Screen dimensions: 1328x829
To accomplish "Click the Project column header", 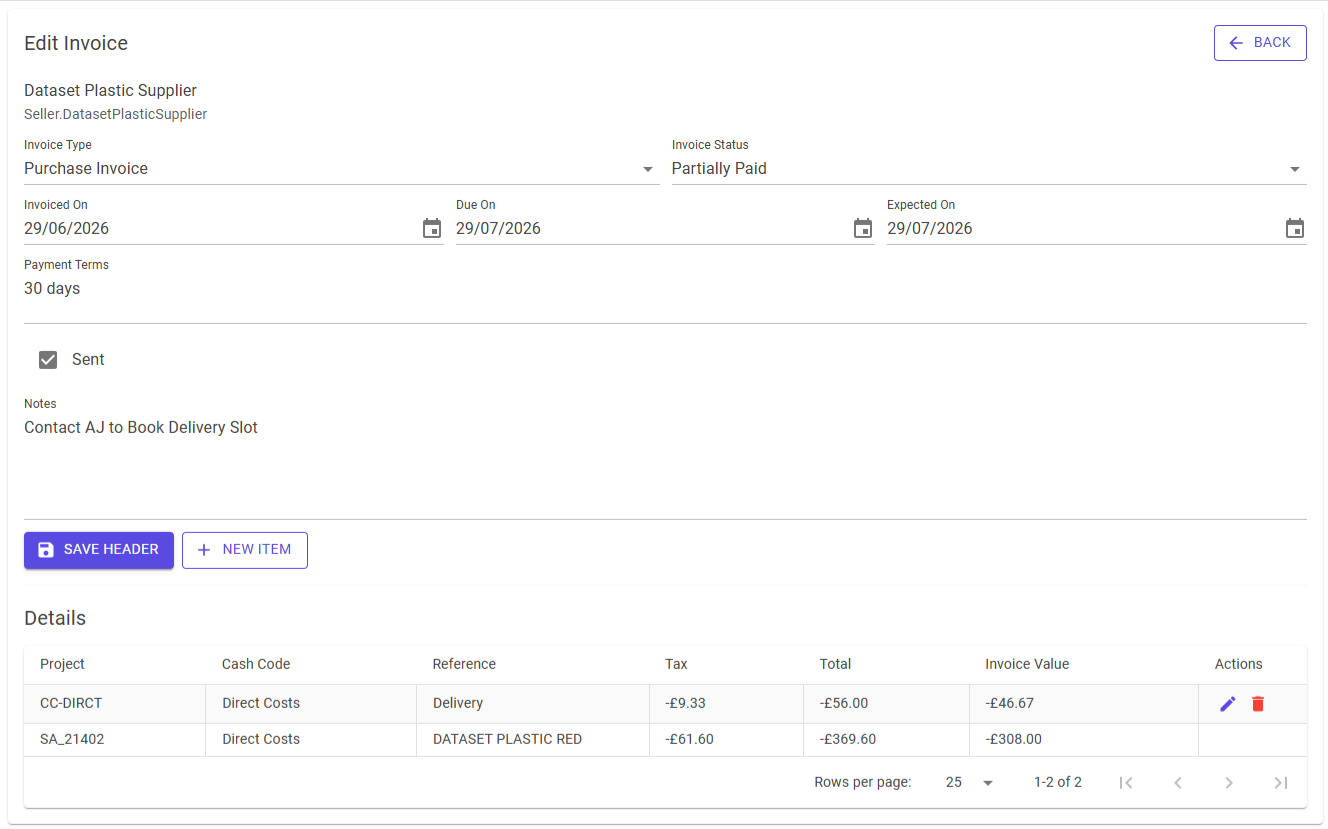I will click(x=62, y=664).
